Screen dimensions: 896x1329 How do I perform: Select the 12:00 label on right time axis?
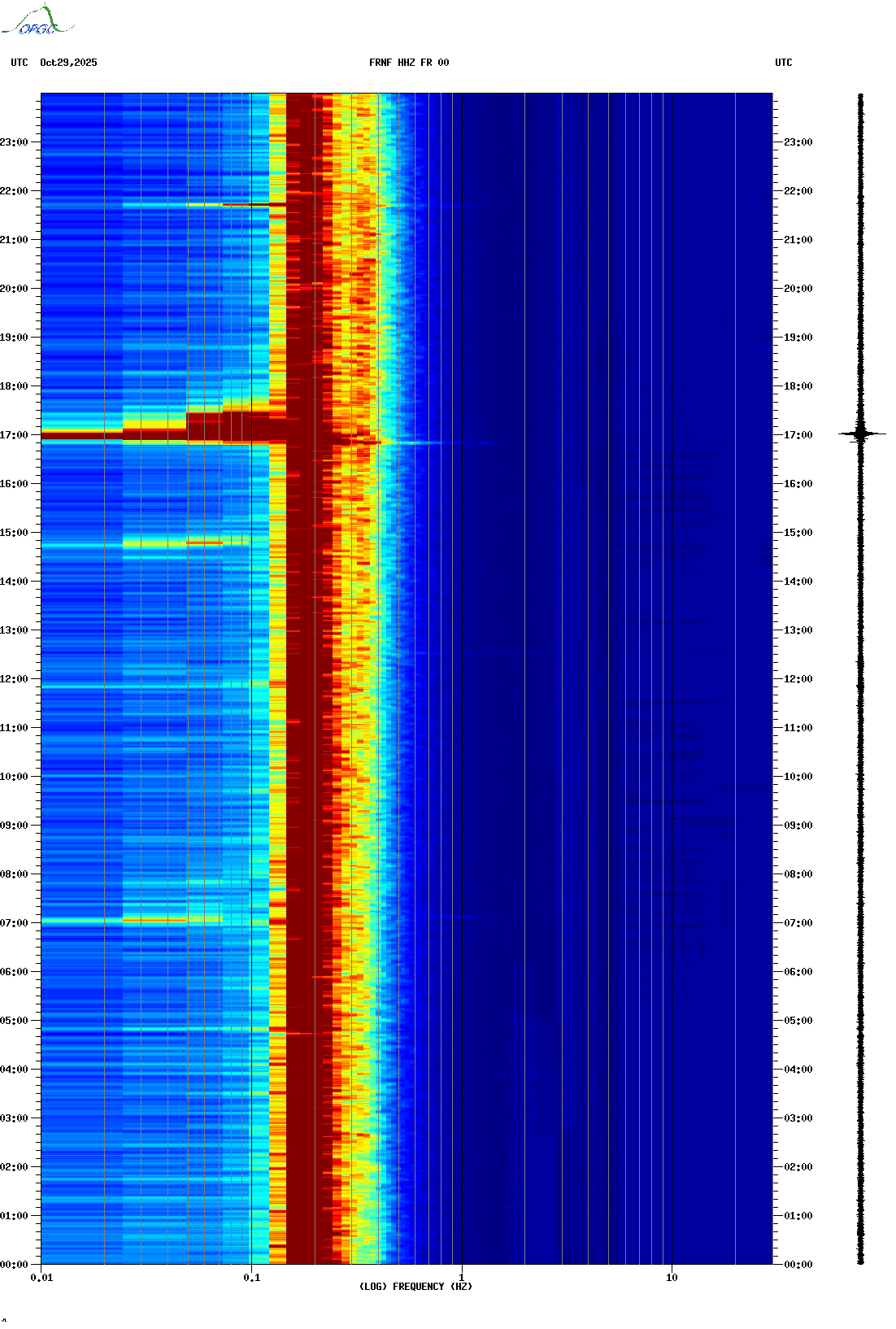(798, 679)
